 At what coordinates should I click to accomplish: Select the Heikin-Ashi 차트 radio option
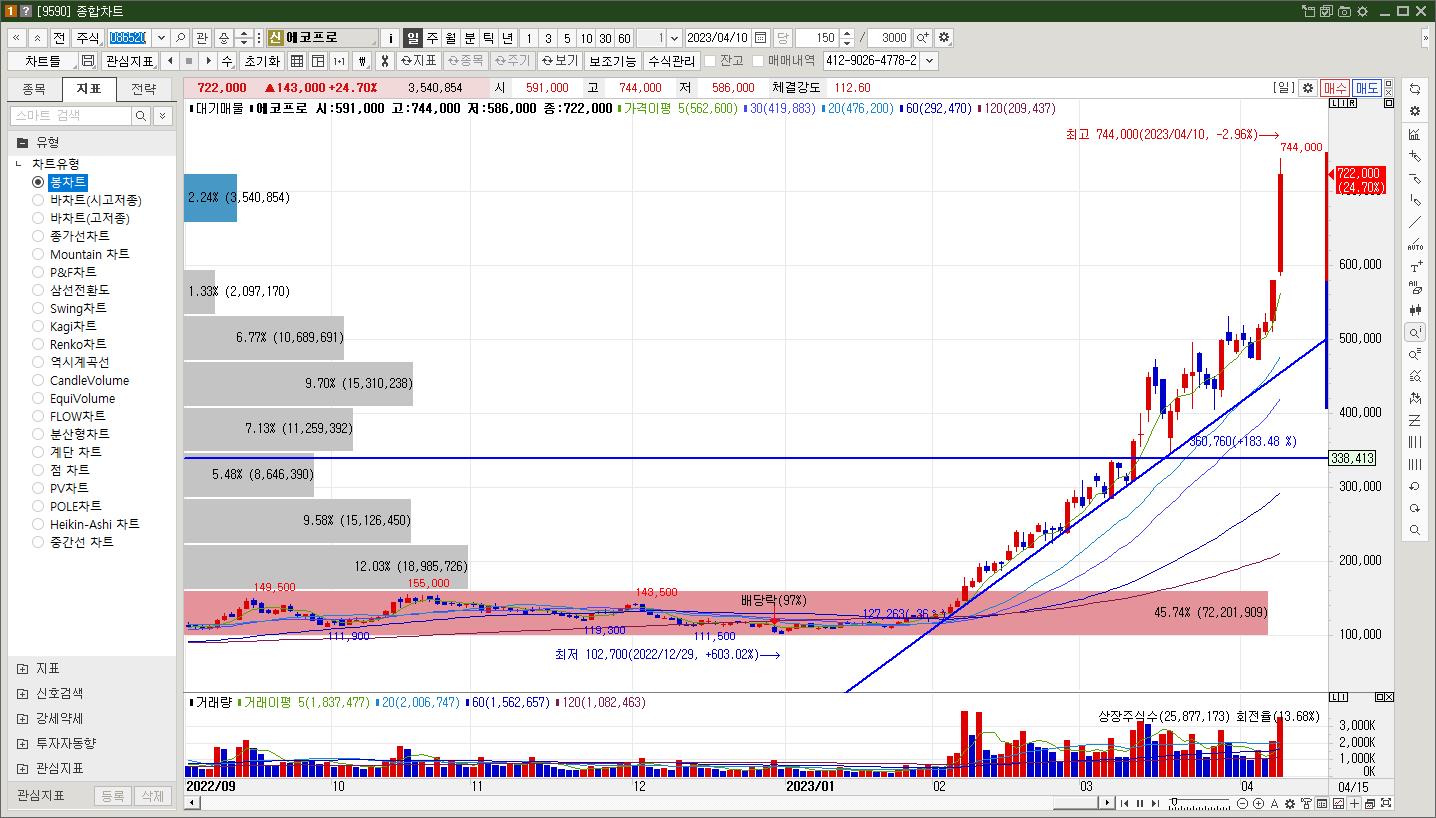(38, 524)
